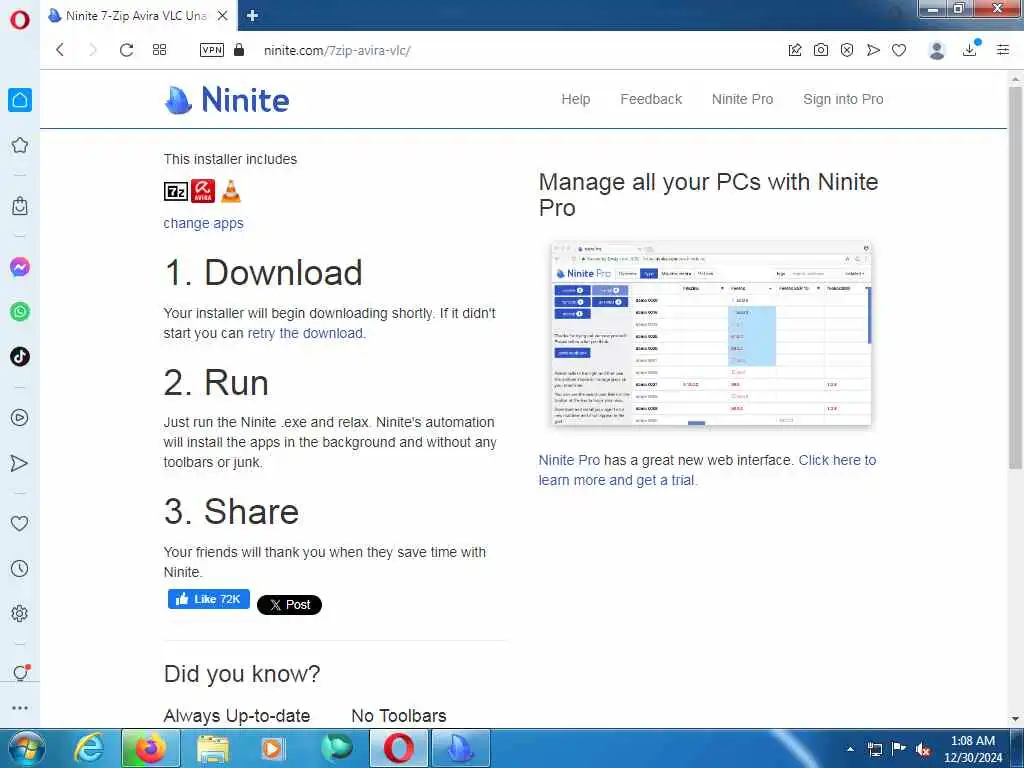Reload the Ninite page

126,50
